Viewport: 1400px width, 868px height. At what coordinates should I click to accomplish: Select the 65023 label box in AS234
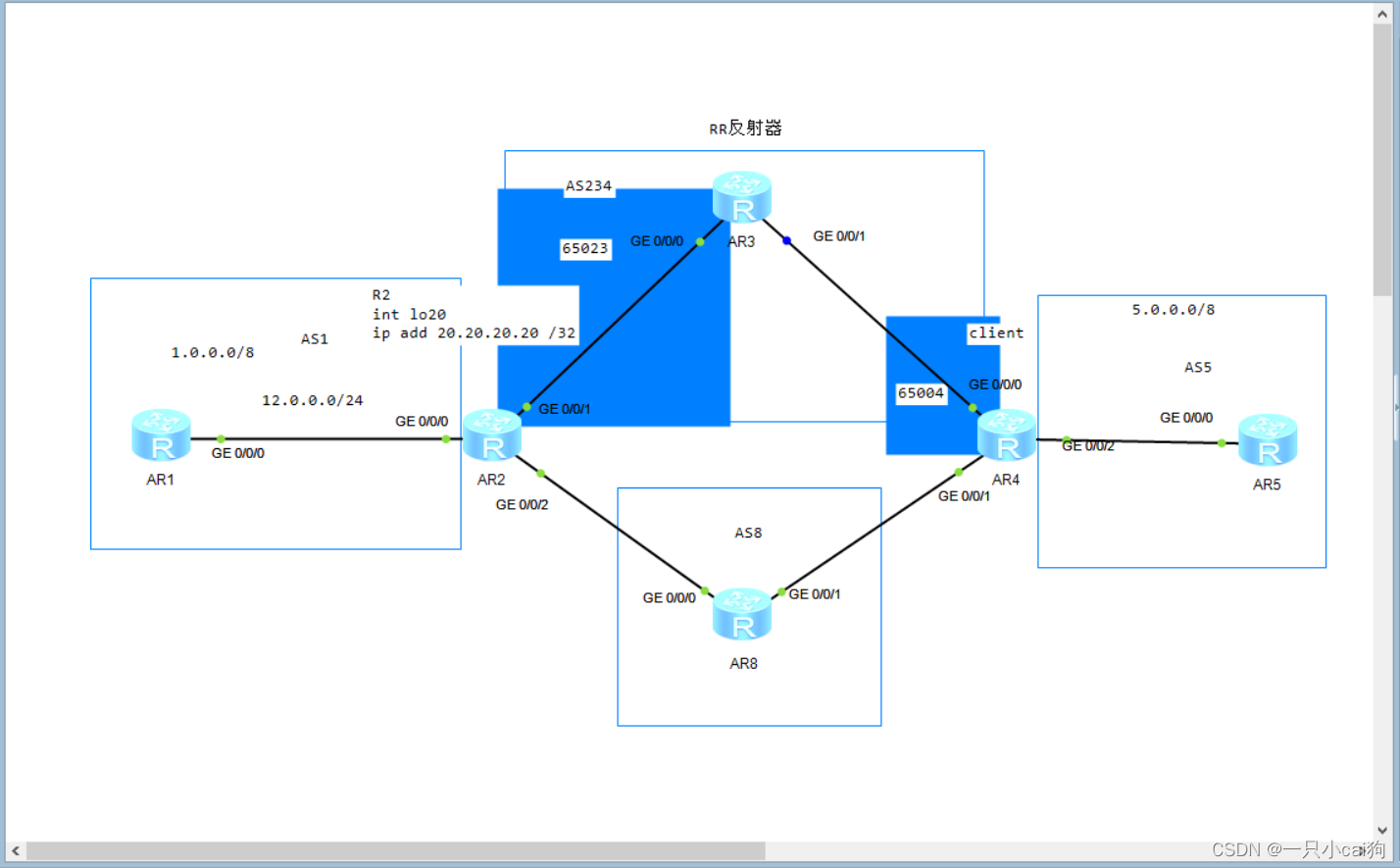pyautogui.click(x=585, y=249)
